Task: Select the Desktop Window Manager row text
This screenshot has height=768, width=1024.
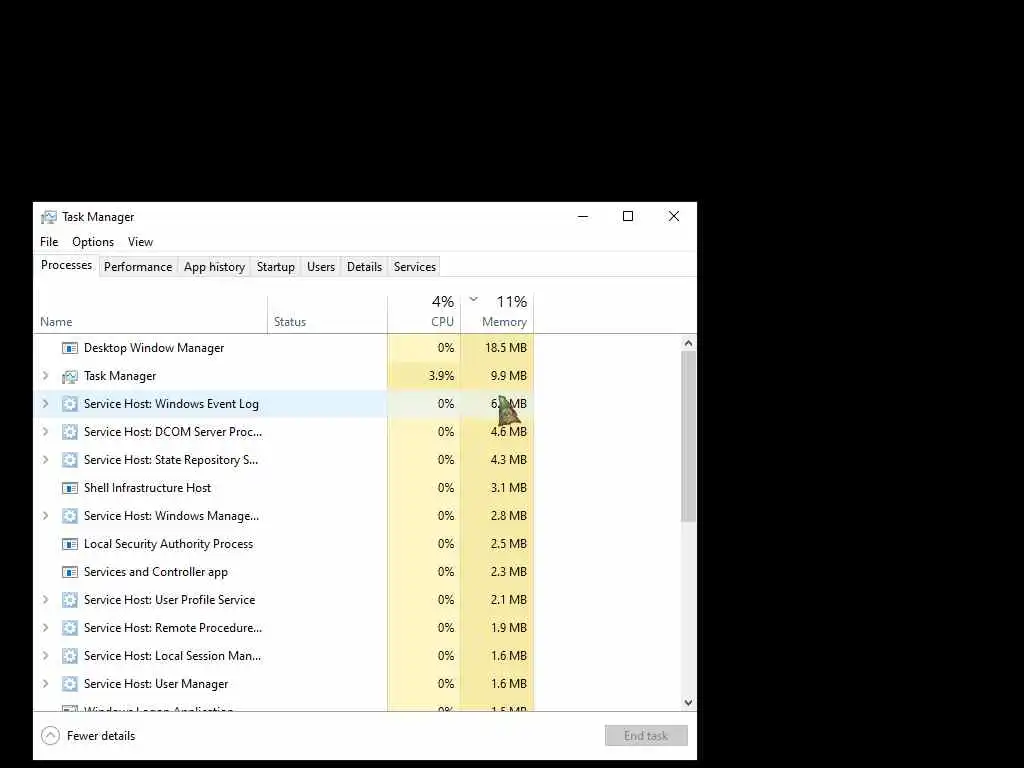Action: click(x=154, y=348)
